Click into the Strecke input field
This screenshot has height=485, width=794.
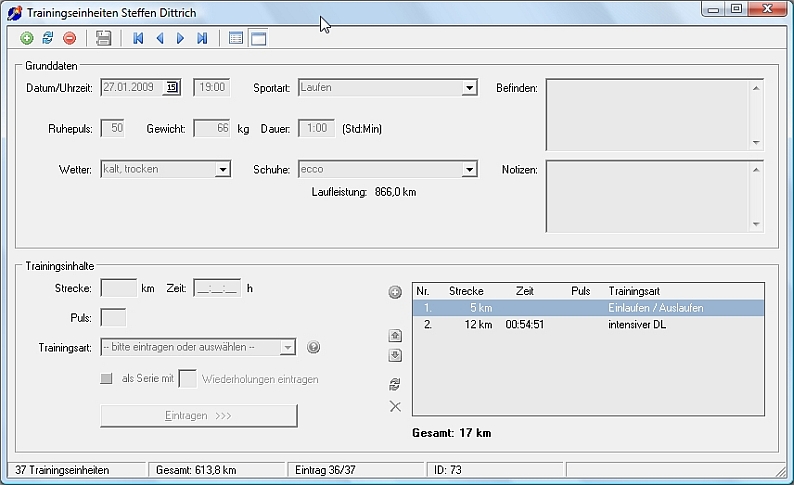pos(119,288)
